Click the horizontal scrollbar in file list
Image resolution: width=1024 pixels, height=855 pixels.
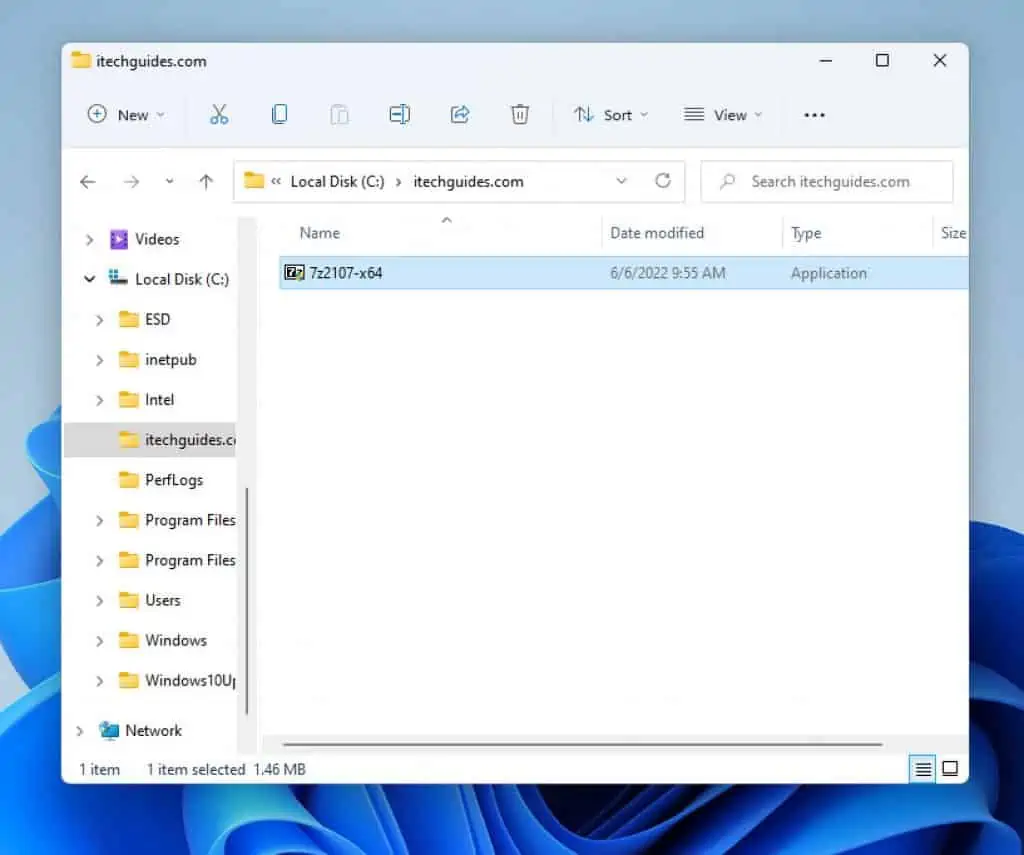coord(582,744)
